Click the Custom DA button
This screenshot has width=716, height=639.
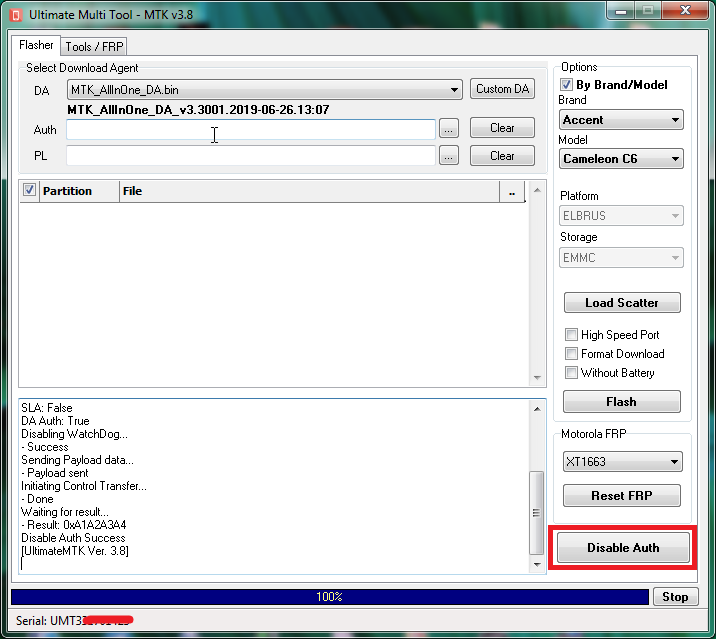click(x=502, y=89)
